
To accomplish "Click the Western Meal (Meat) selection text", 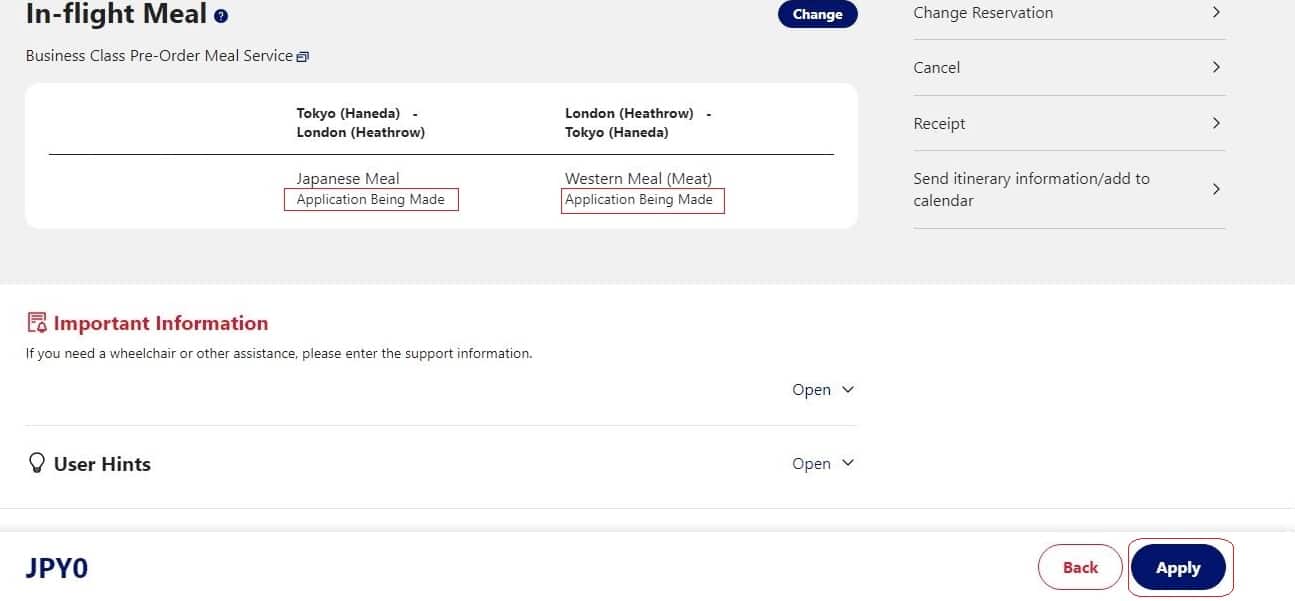I will point(638,179).
